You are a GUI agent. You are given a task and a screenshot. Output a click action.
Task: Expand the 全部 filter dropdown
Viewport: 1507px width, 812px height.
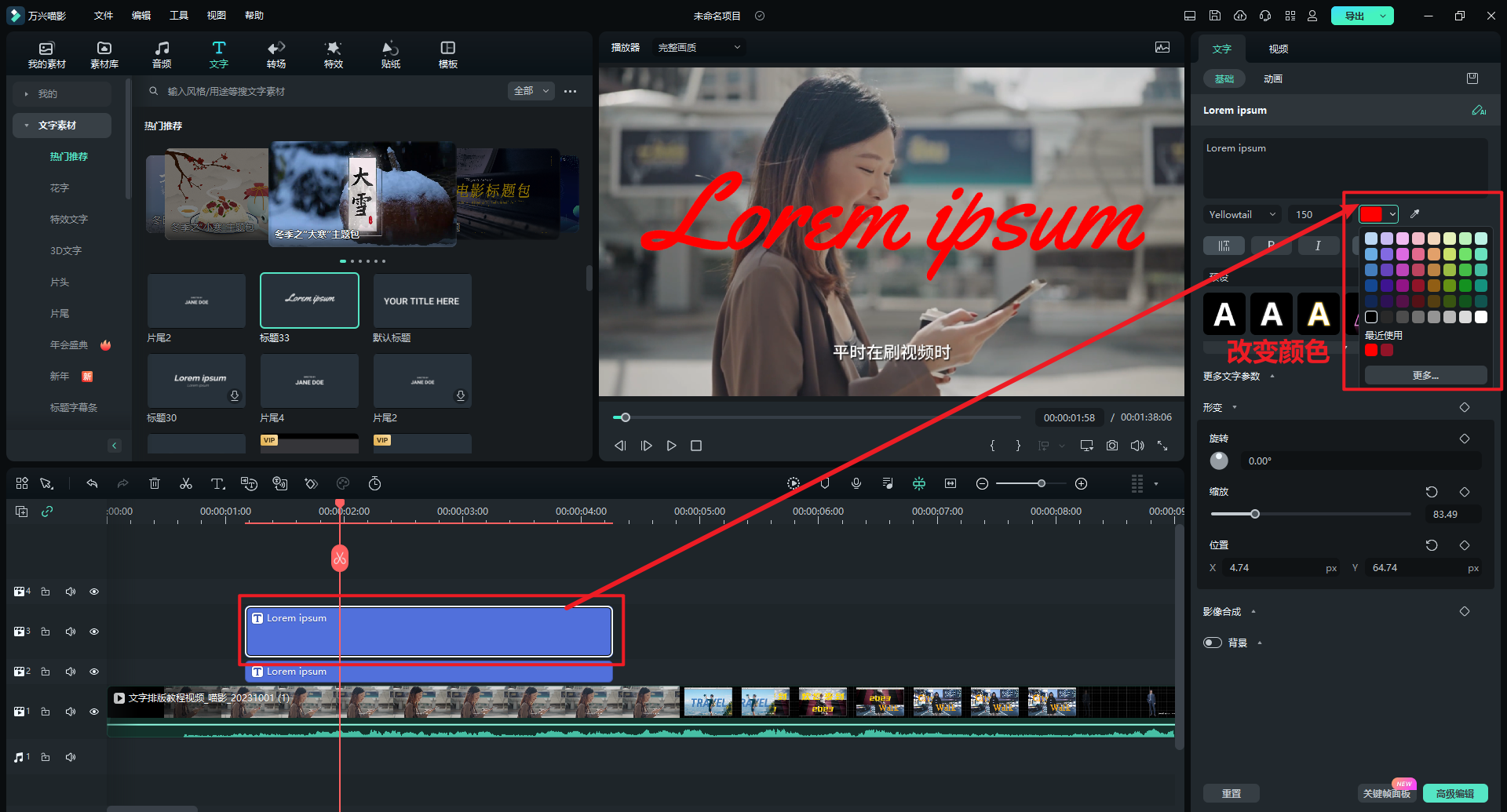tap(531, 91)
